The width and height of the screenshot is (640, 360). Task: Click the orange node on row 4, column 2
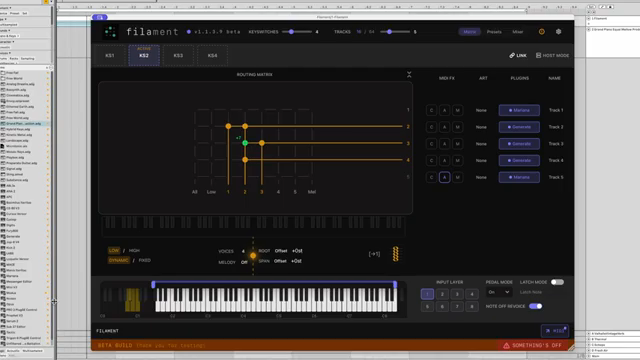(x=245, y=160)
